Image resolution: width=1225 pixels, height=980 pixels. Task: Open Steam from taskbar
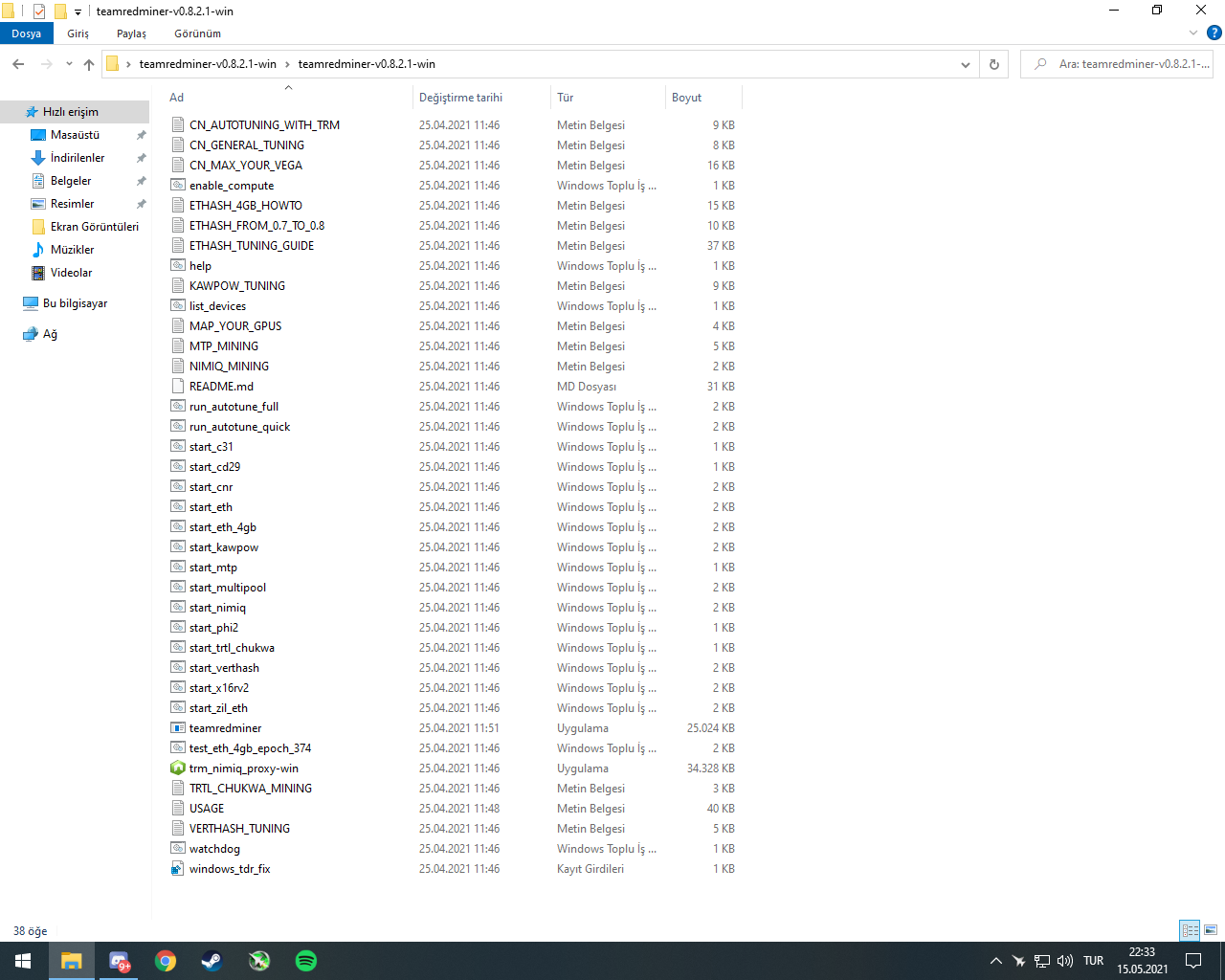point(212,961)
